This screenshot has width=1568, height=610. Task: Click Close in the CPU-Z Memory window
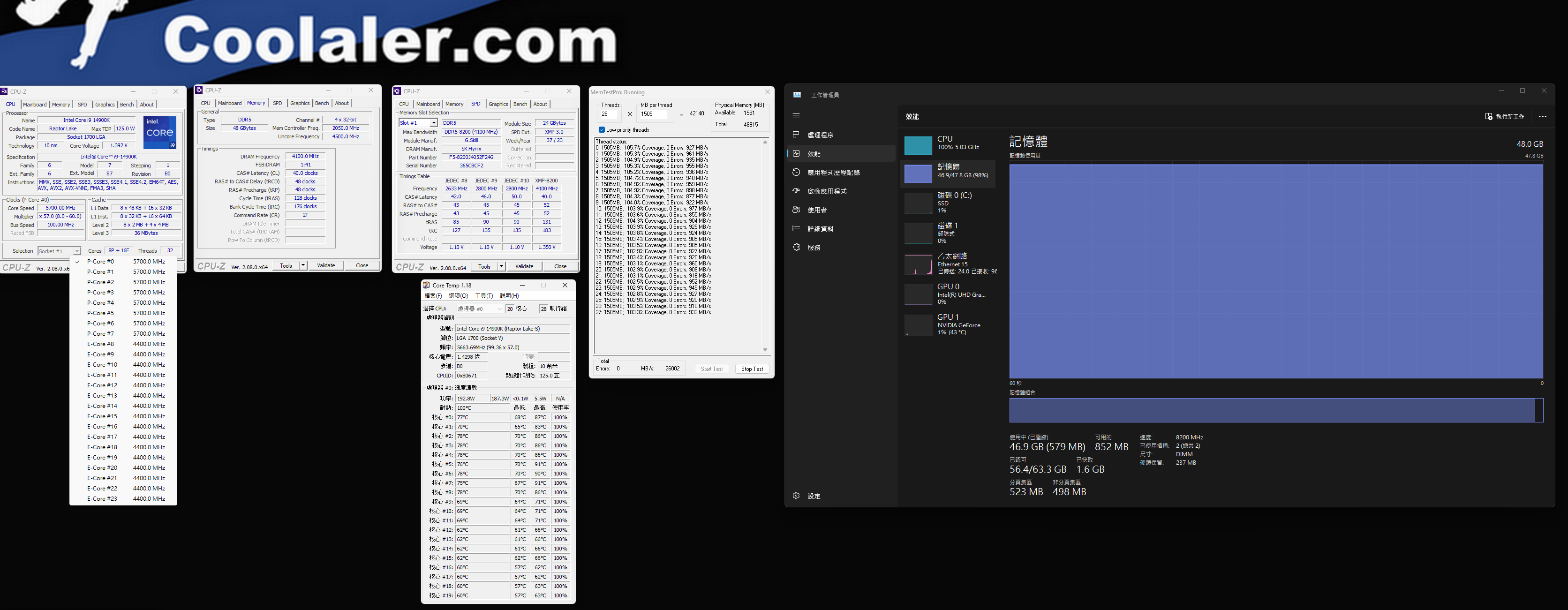[x=362, y=265]
